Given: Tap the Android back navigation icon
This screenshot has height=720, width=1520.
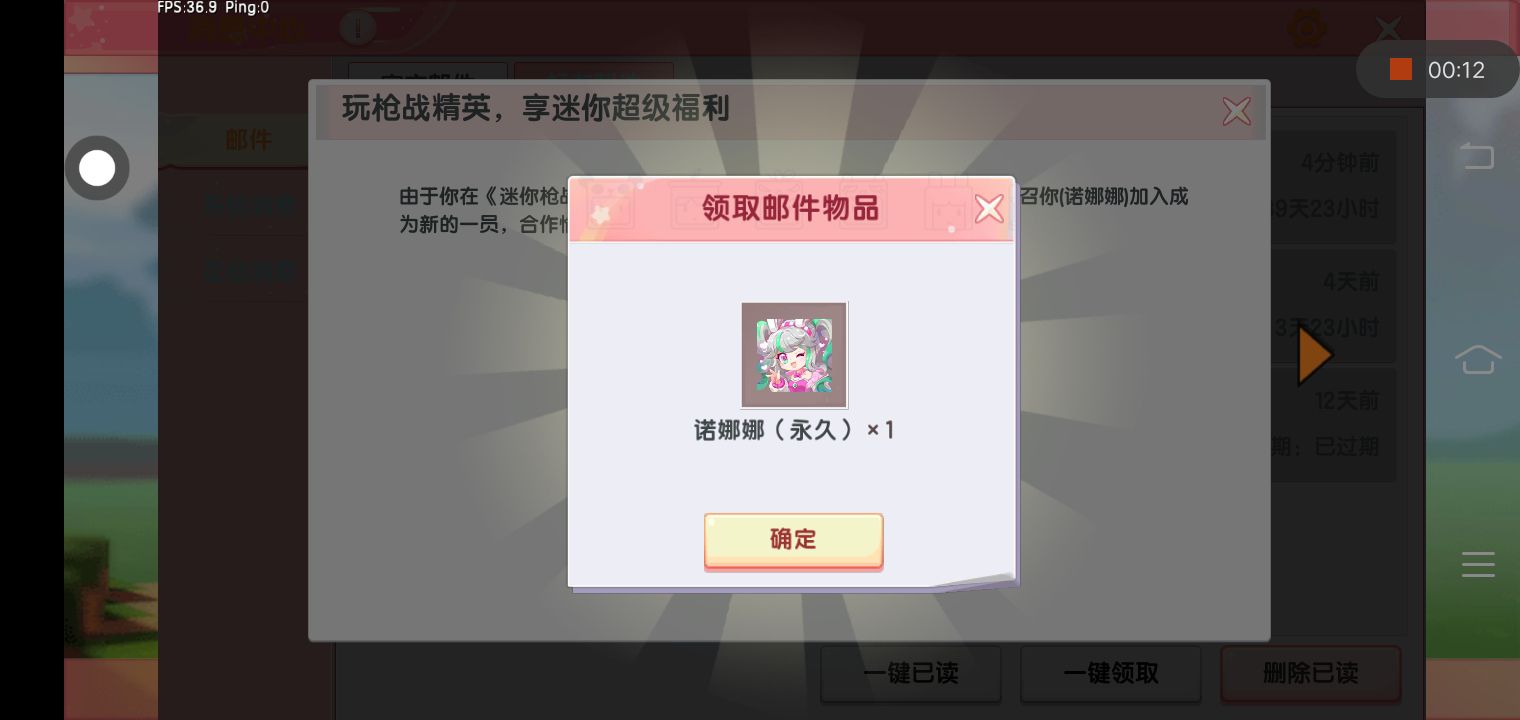Looking at the screenshot, I should (x=1478, y=155).
